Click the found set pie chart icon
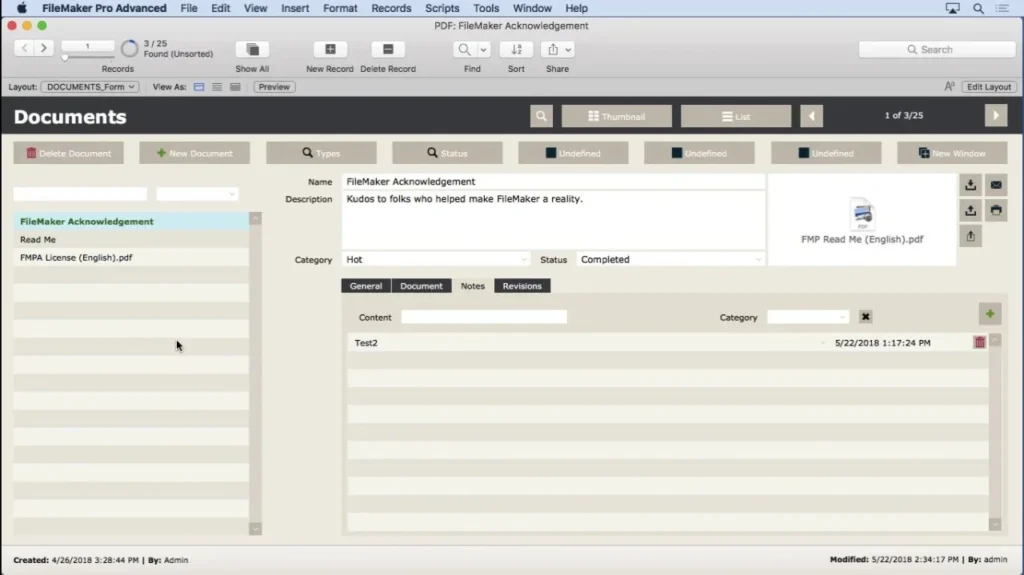The height and width of the screenshot is (575, 1024). [x=129, y=48]
